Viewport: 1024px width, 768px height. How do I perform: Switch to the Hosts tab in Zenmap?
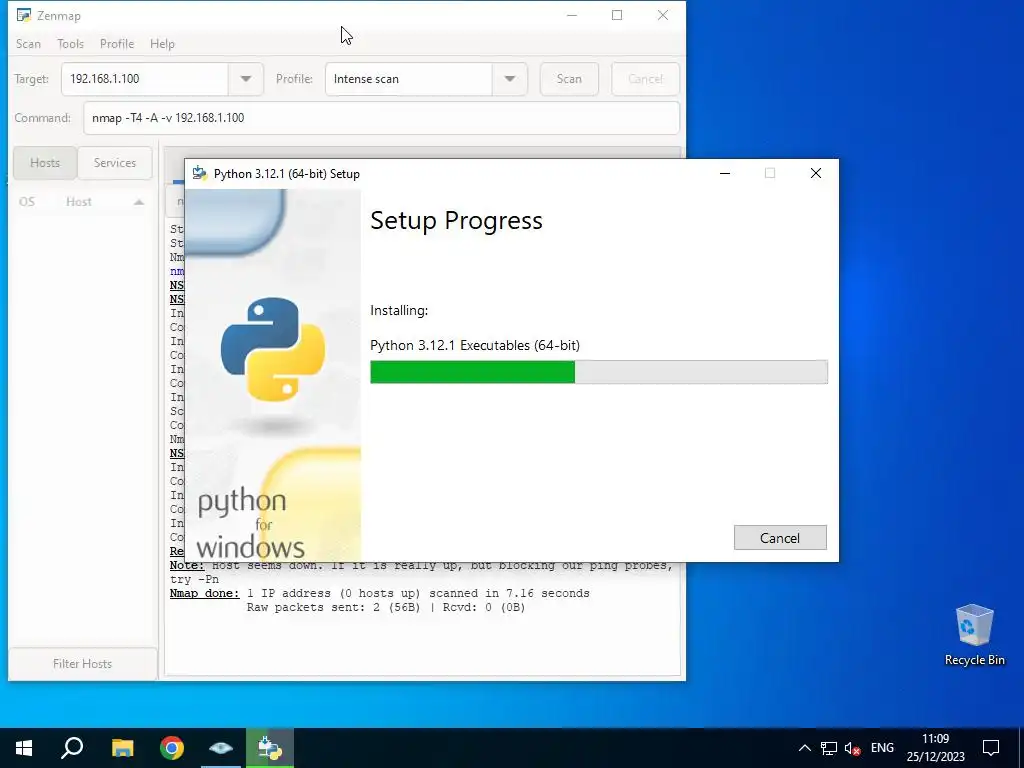coord(45,163)
